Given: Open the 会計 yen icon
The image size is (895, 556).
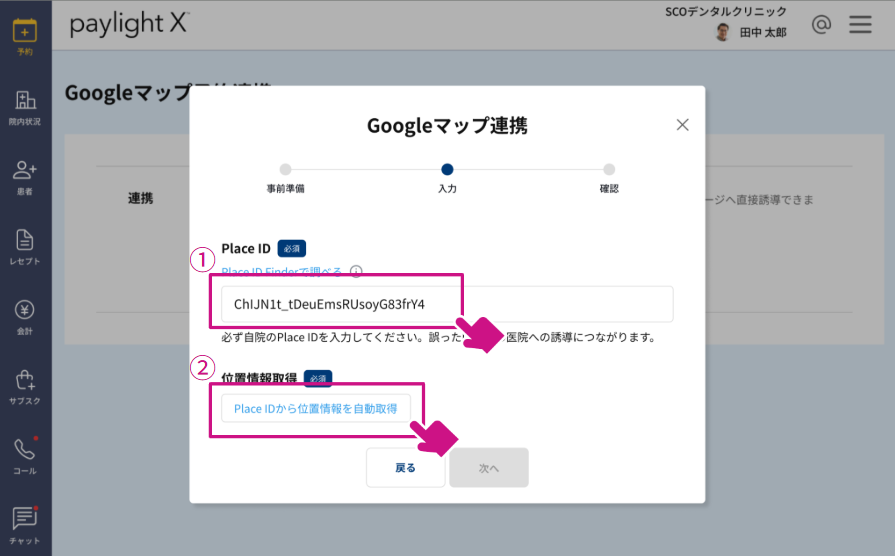Looking at the screenshot, I should pos(25,310).
